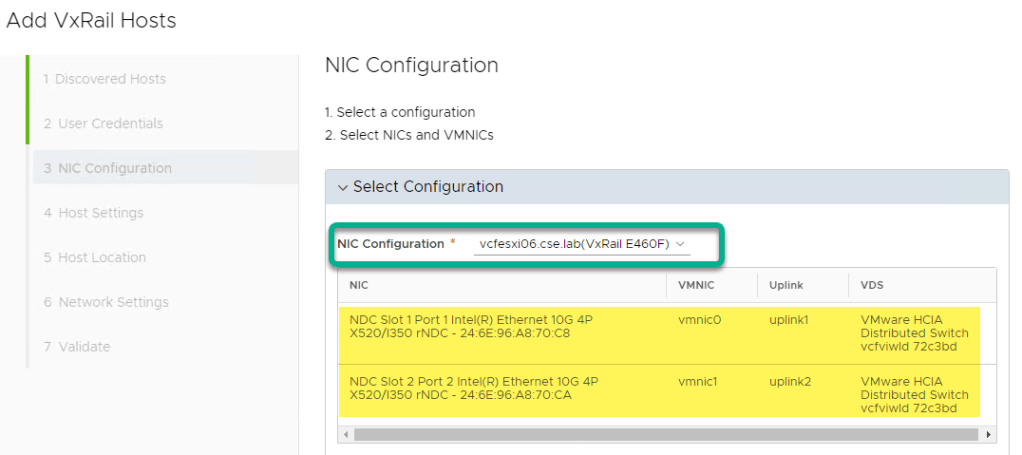
Task: Click the NIC column header
Action: click(359, 285)
